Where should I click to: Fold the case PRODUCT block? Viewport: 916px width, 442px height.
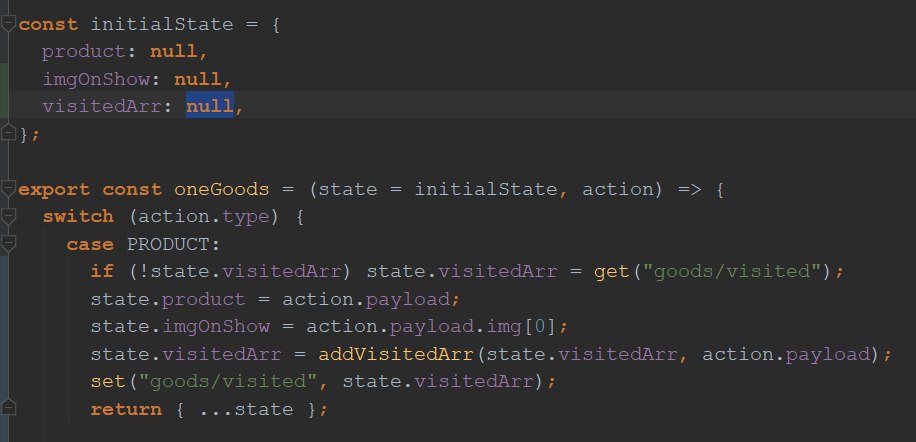[x=8, y=243]
